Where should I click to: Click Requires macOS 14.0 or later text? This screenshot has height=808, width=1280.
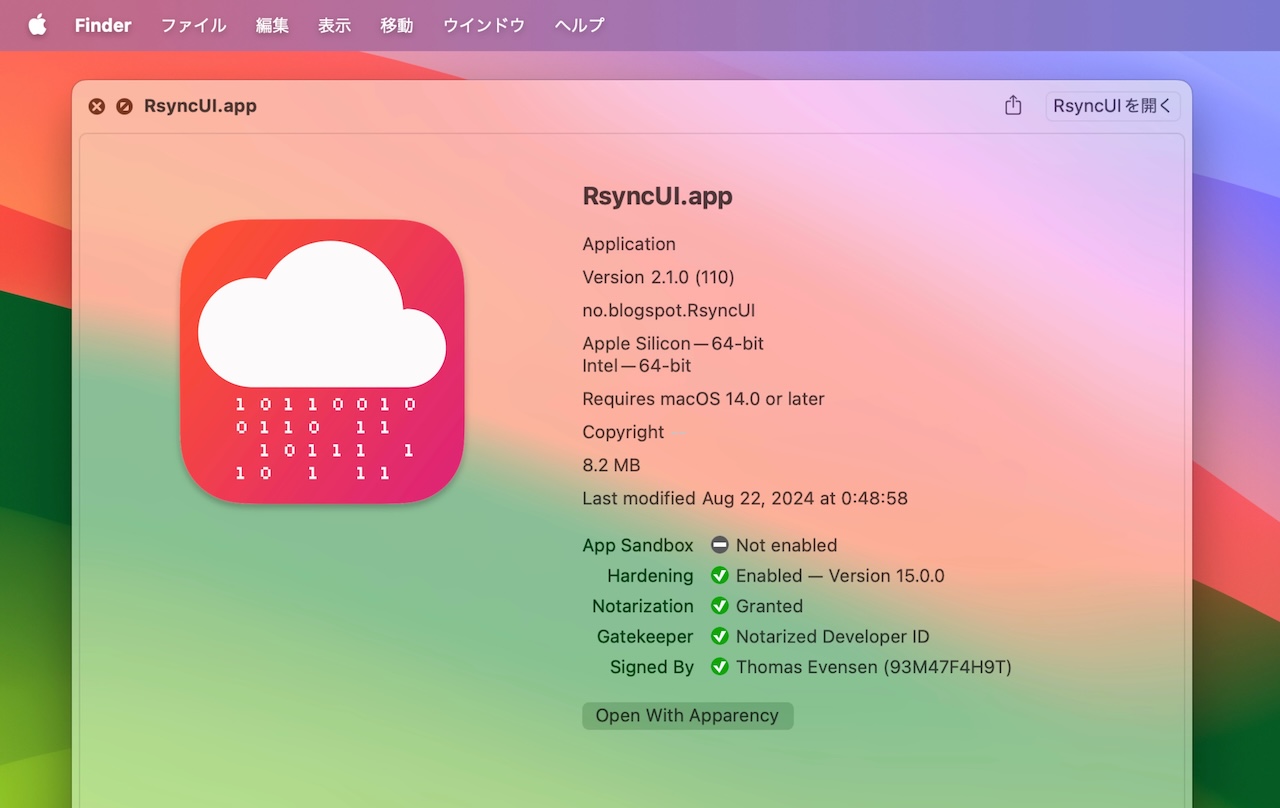pos(704,399)
